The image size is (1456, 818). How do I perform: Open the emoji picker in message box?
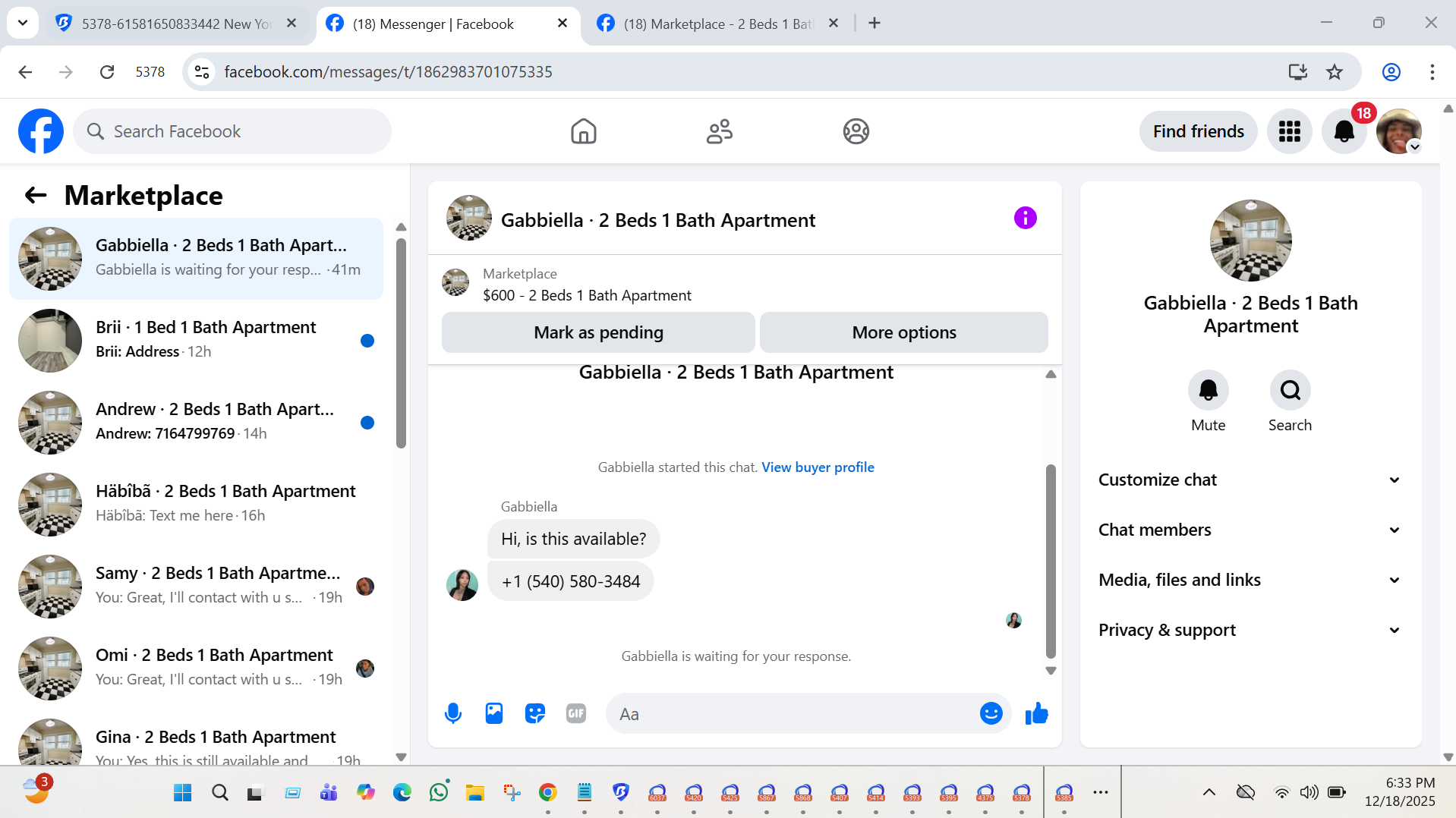point(991,713)
